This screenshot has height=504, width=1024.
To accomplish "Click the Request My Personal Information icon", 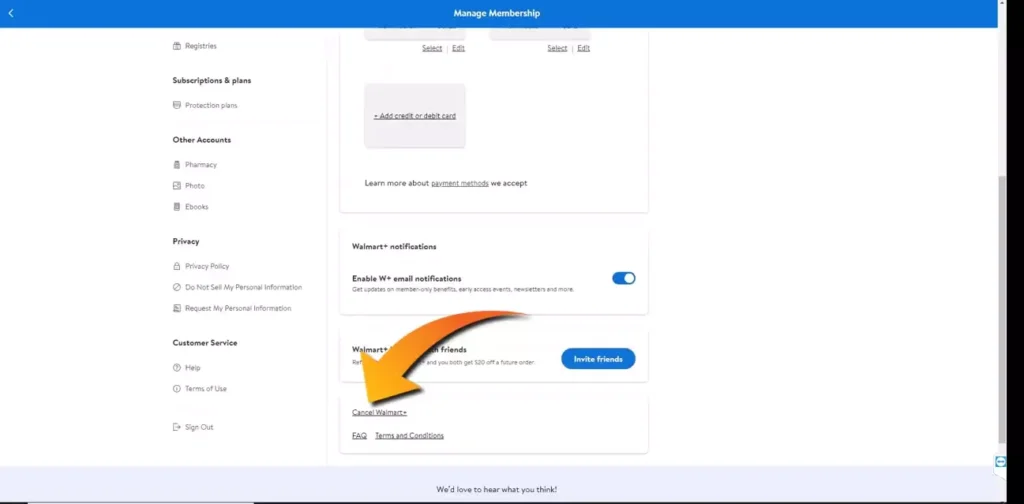I will [x=176, y=308].
